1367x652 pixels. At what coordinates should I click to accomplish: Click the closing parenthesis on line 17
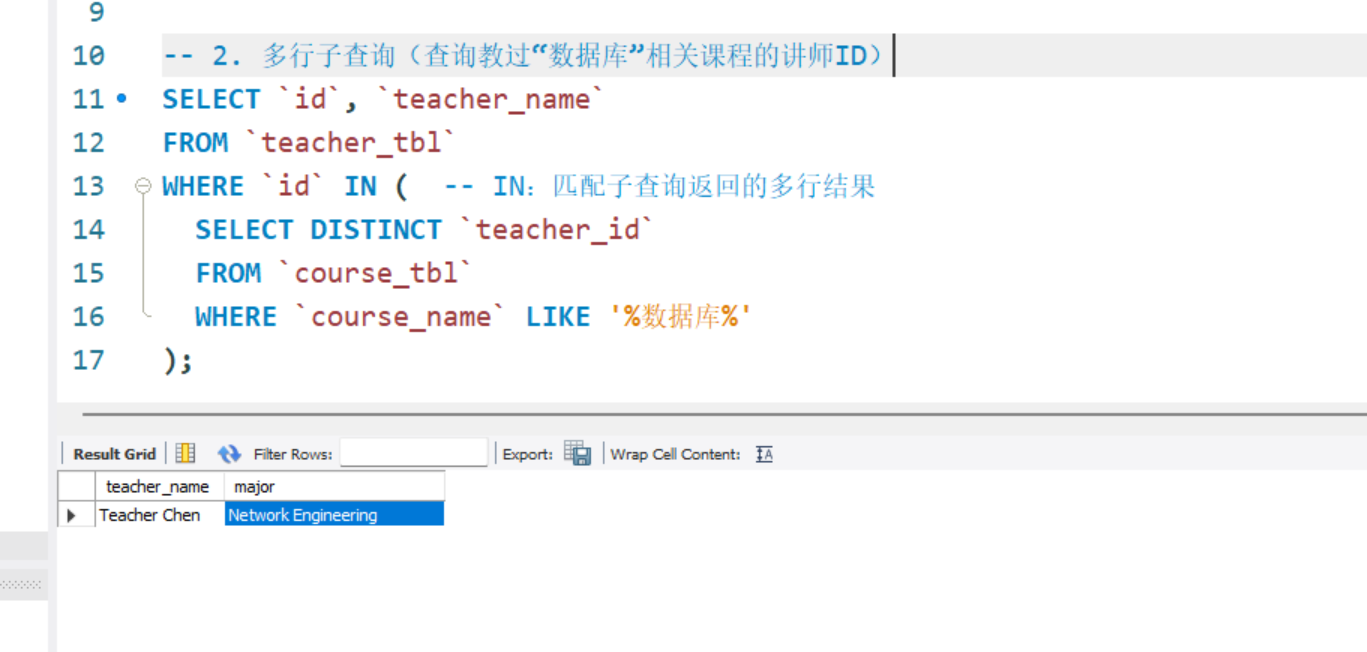171,360
